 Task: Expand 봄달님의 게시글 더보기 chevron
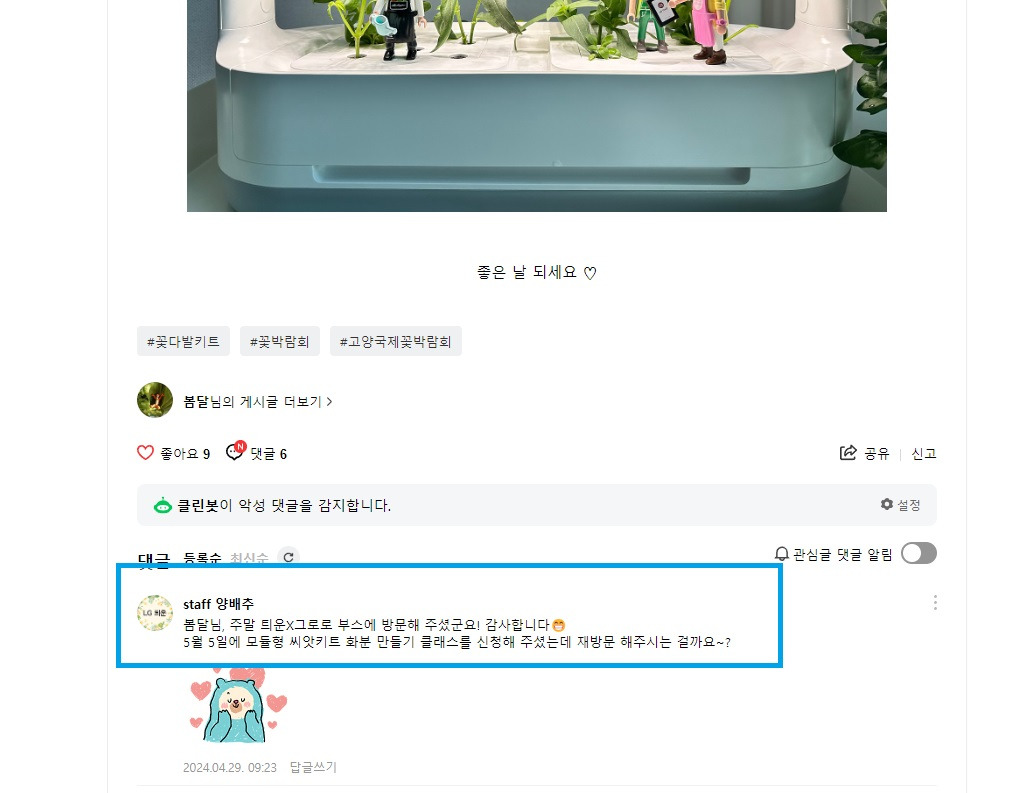329,402
